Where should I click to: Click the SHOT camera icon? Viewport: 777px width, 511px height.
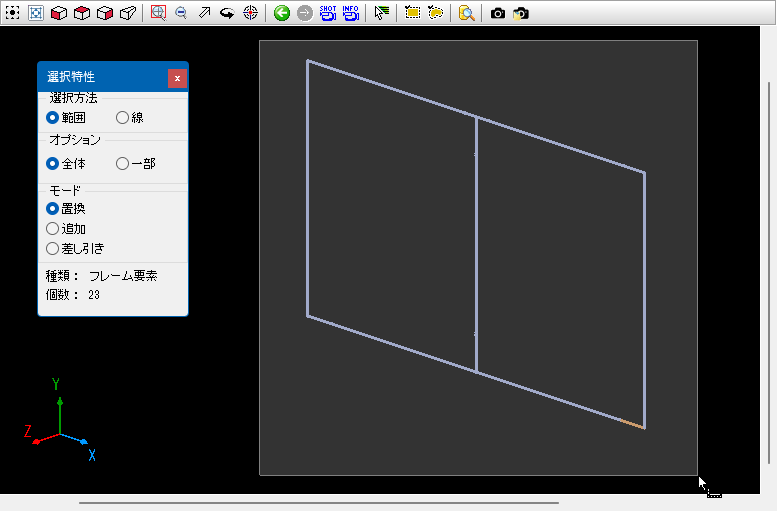[328, 13]
